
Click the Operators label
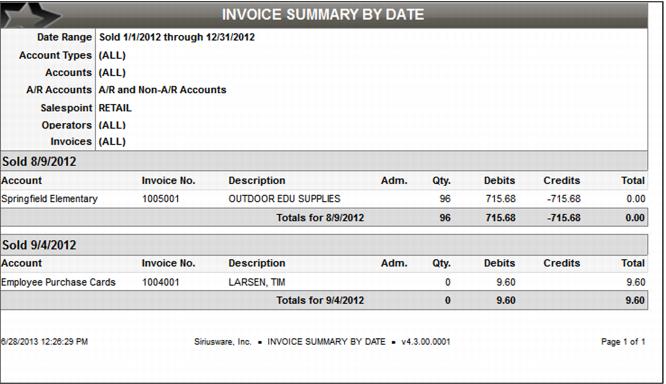67,125
